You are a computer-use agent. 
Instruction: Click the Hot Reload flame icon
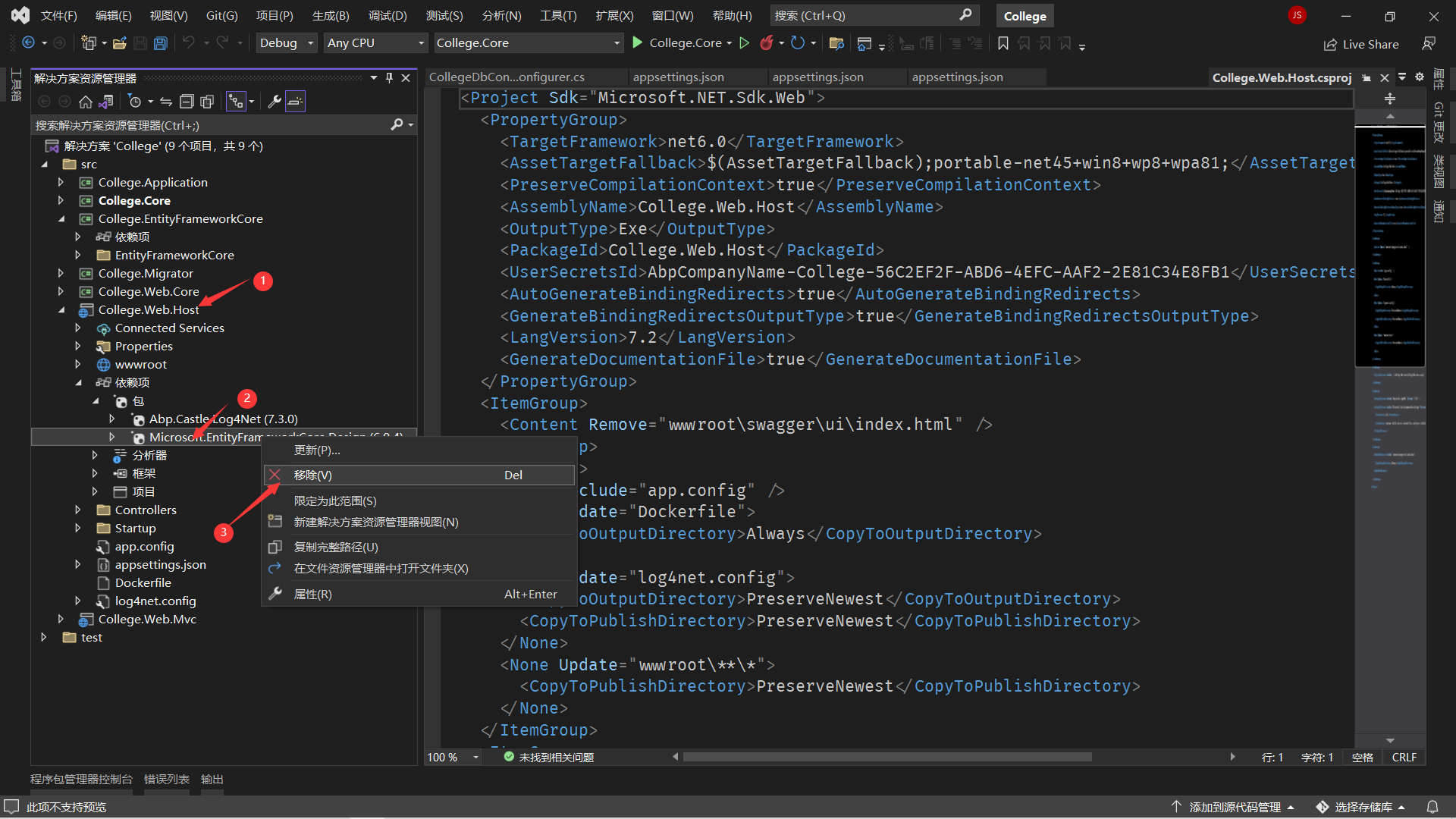pyautogui.click(x=767, y=43)
